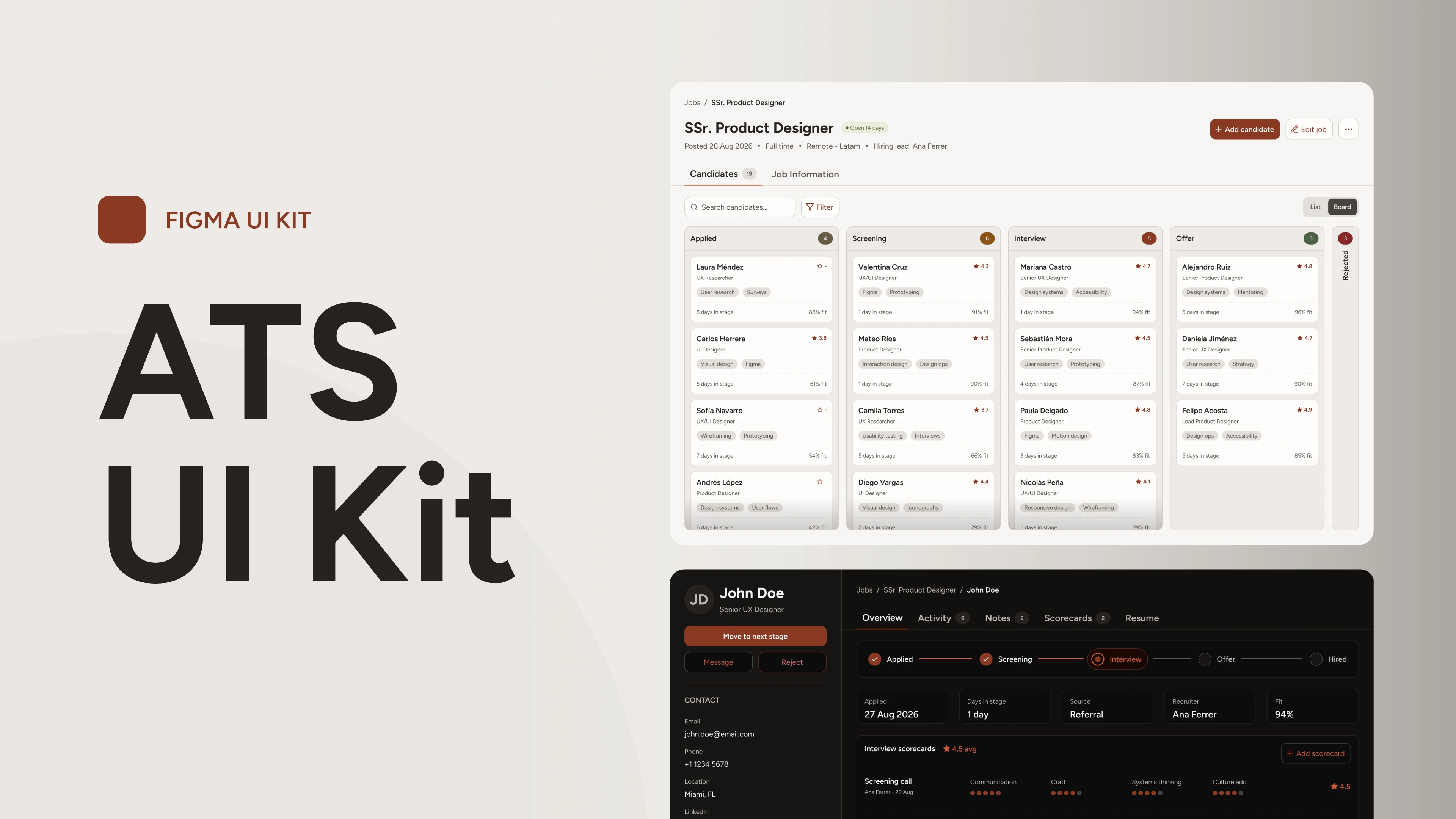
Task: Select the Interview stage step
Action: click(x=1117, y=659)
